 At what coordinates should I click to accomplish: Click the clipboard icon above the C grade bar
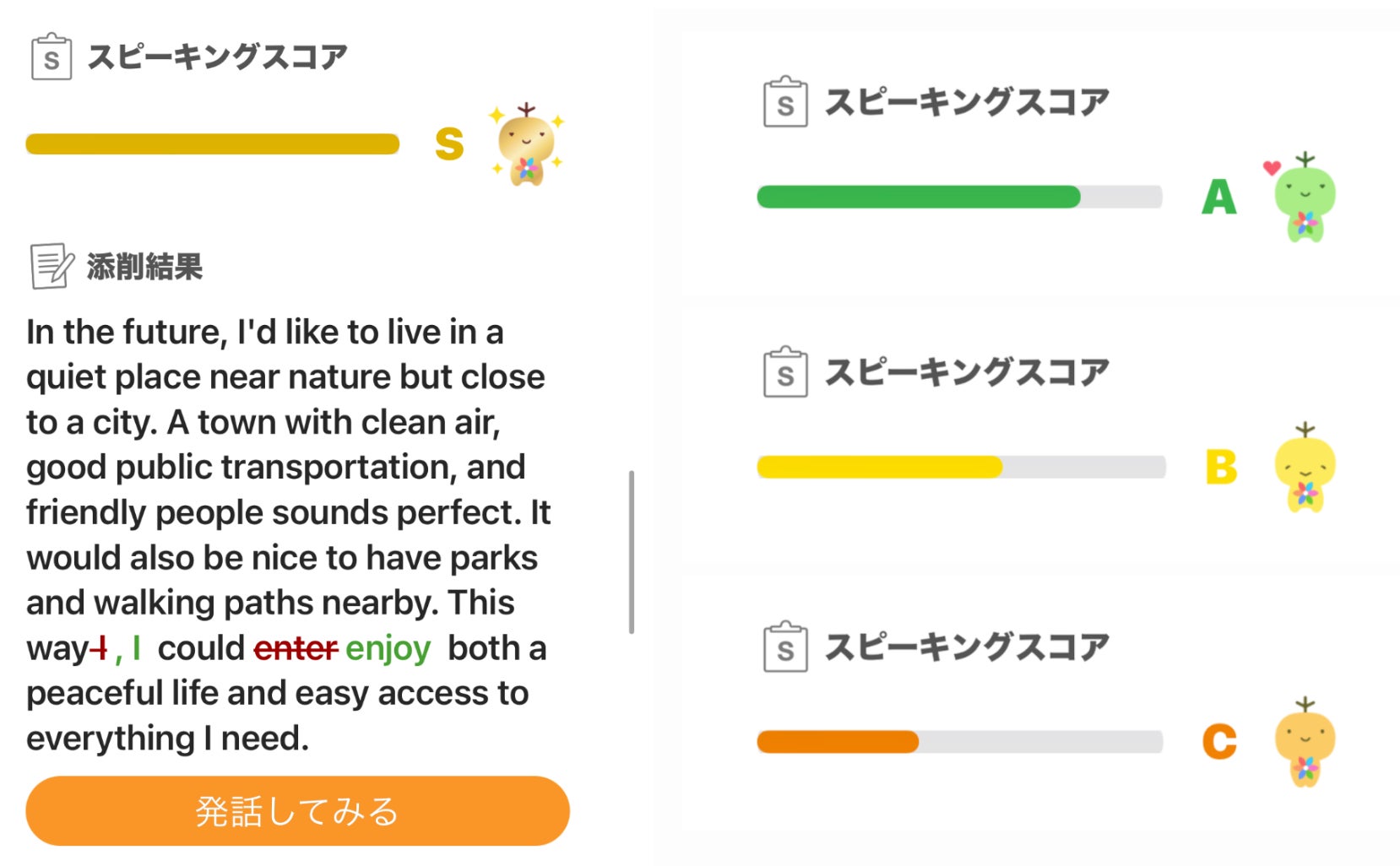click(x=785, y=647)
